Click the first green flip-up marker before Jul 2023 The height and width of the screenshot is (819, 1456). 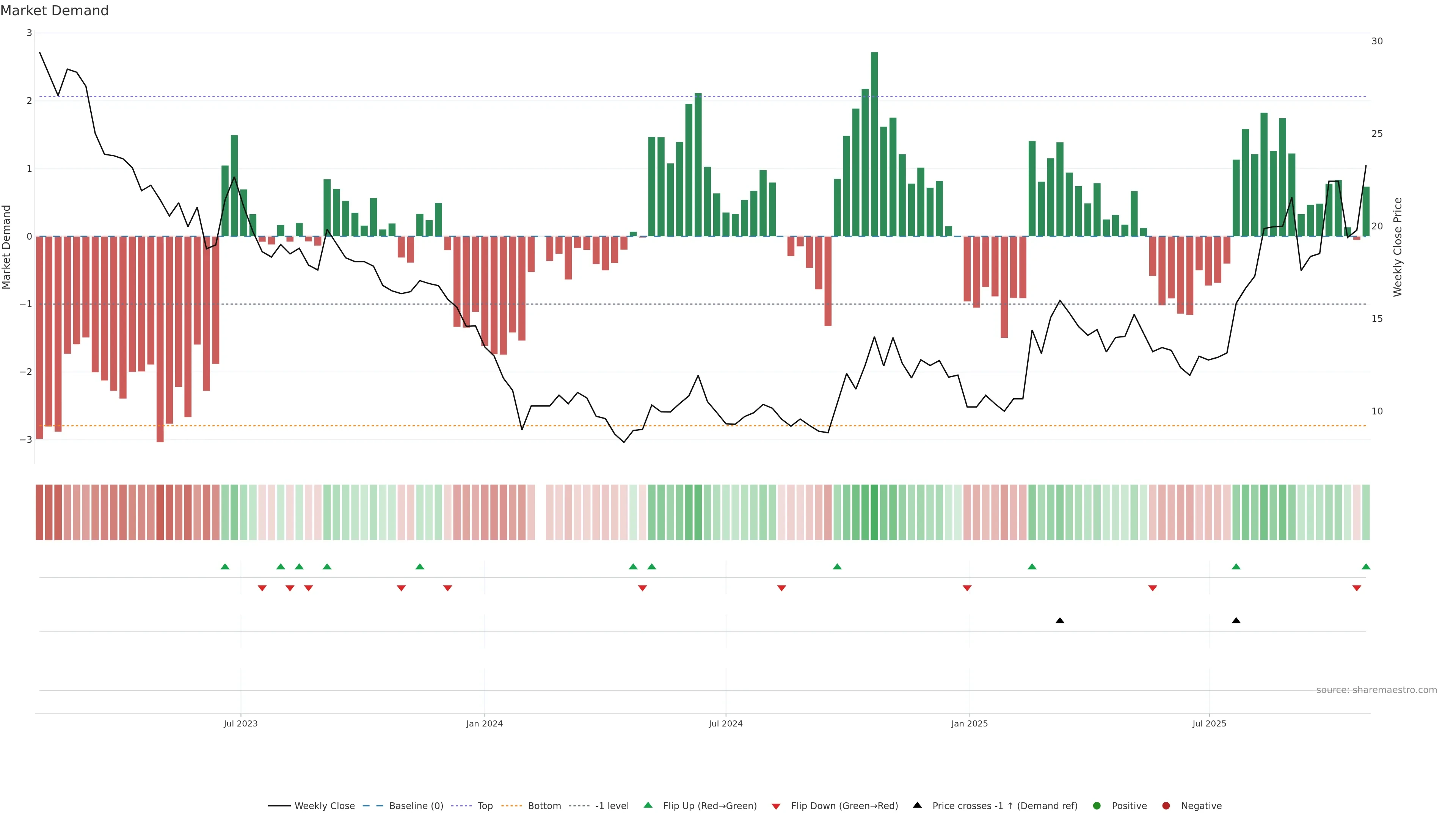[225, 566]
